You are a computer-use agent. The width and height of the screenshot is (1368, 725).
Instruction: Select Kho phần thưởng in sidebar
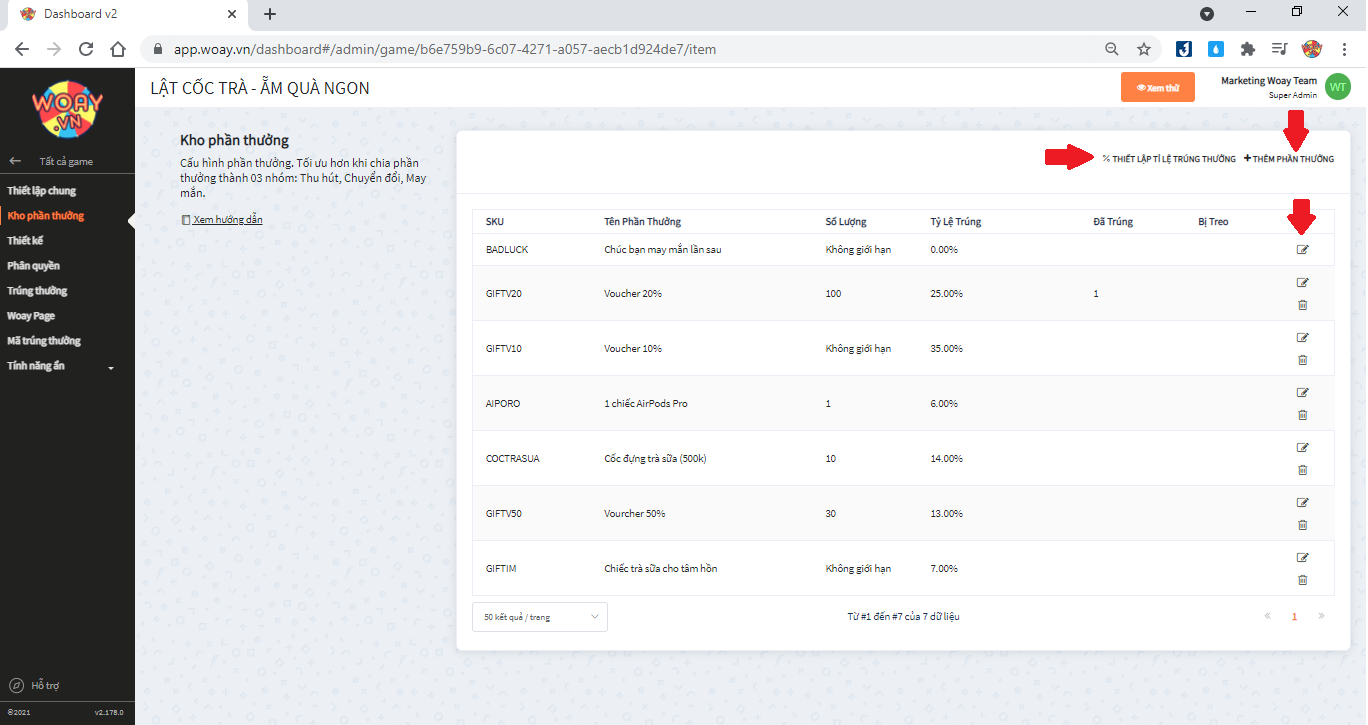click(46, 216)
